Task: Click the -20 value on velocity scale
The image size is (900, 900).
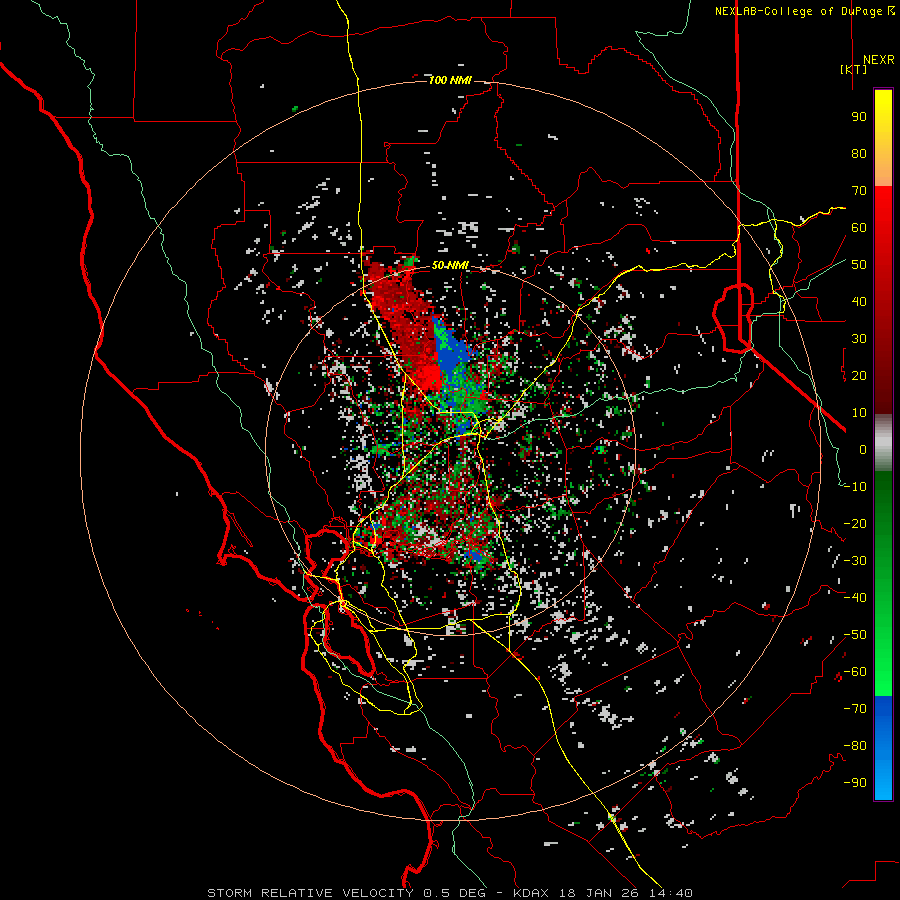Action: (x=855, y=524)
